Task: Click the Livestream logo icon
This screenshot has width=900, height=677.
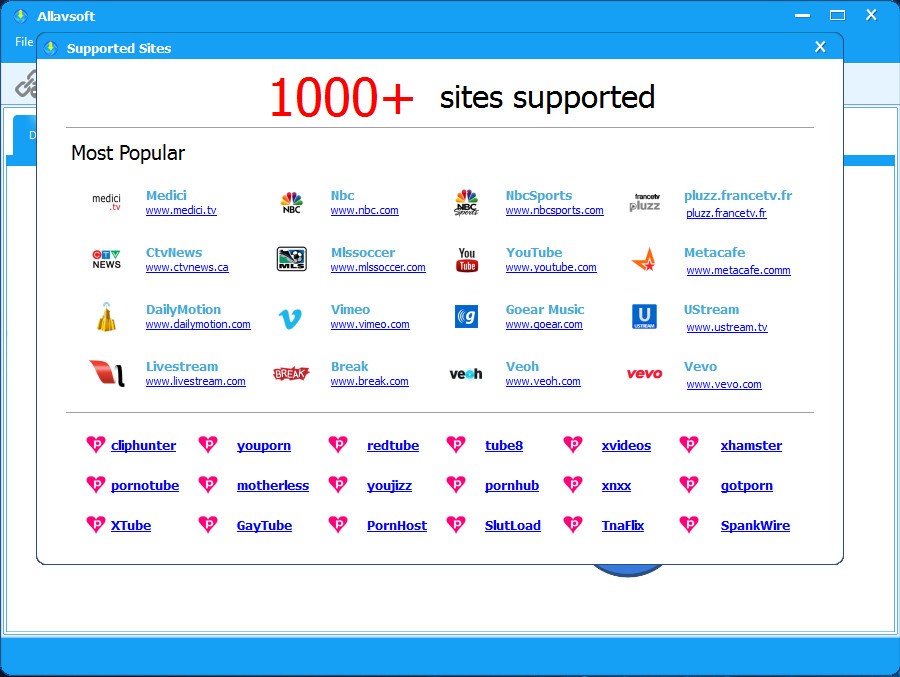Action: 107,373
